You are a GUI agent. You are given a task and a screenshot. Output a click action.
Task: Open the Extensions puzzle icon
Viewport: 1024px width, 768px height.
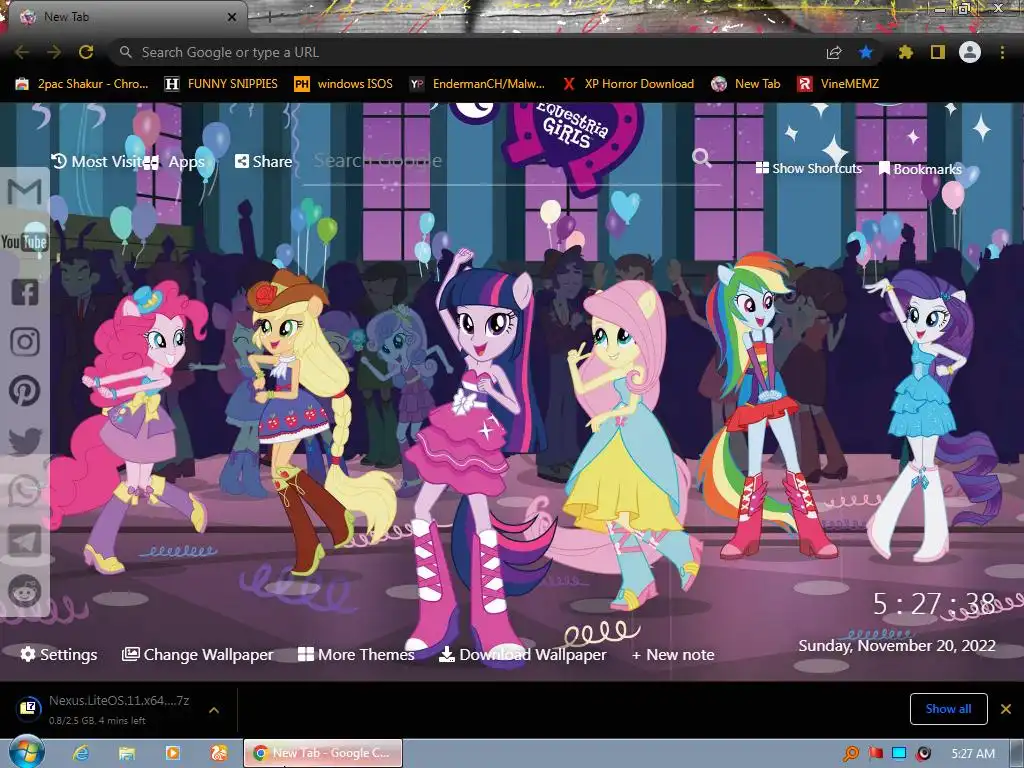(x=905, y=52)
